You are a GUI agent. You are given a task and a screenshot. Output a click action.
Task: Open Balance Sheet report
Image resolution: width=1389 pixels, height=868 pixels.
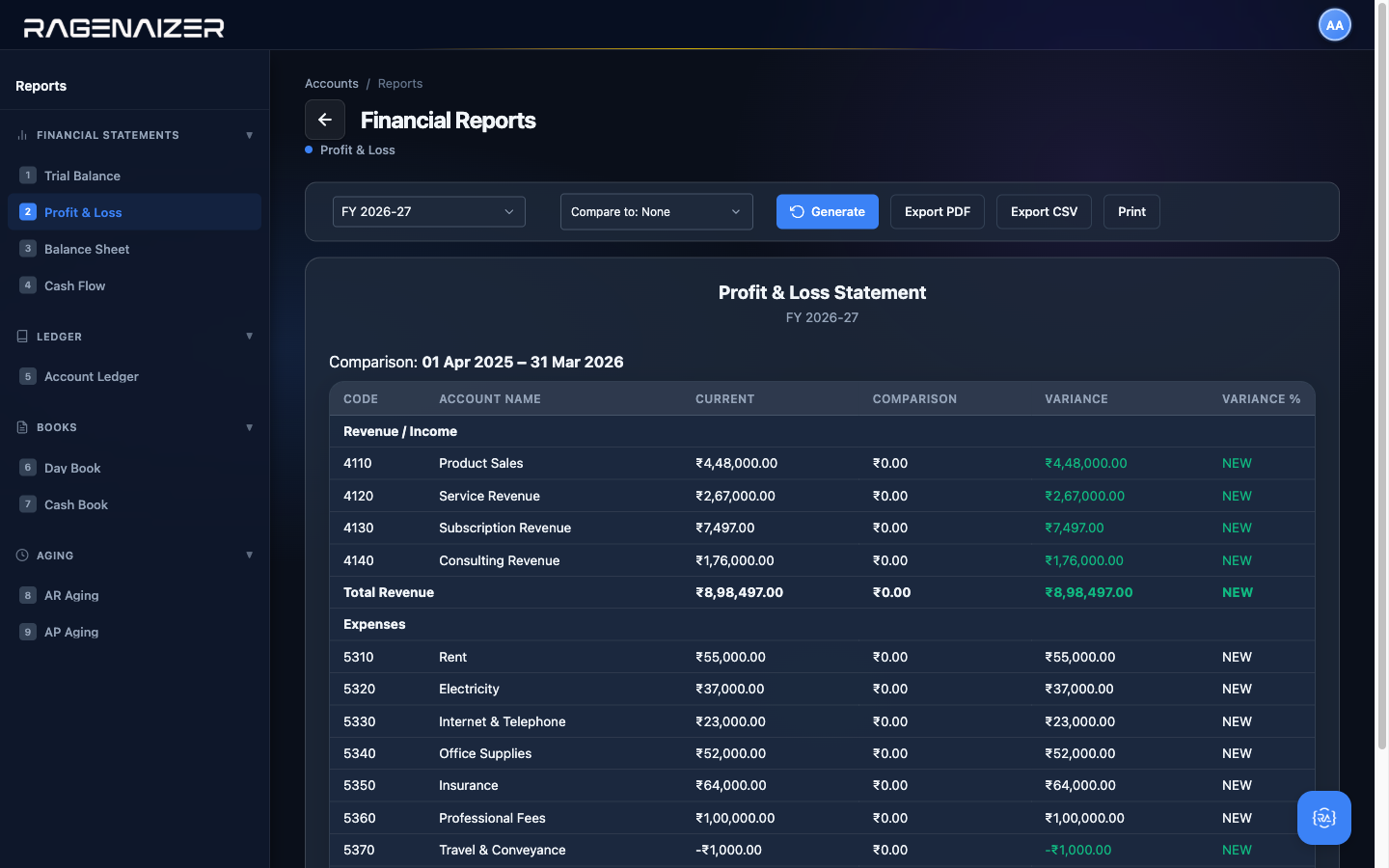coord(134,249)
